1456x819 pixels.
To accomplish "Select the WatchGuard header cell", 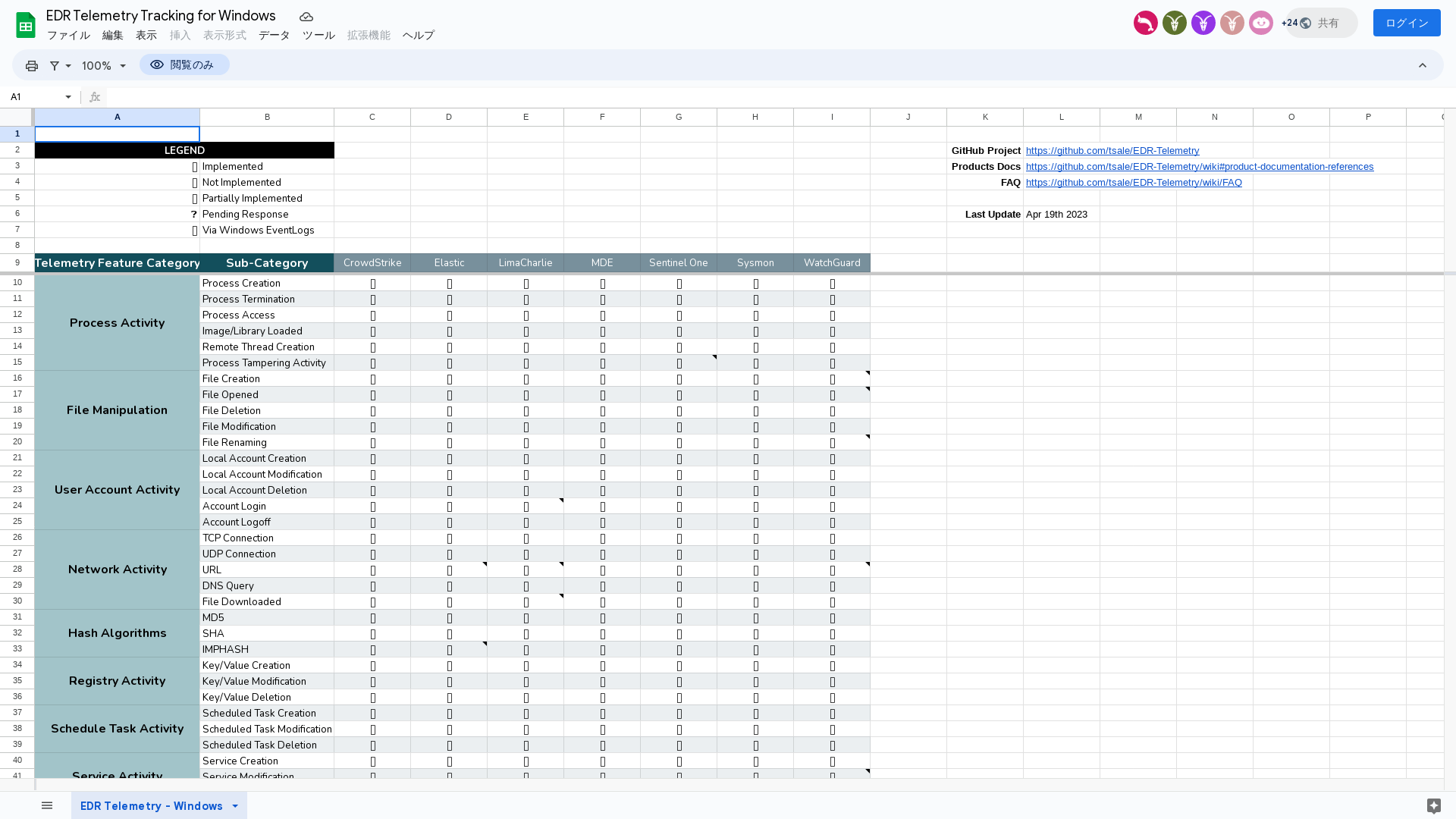I will 832,263.
